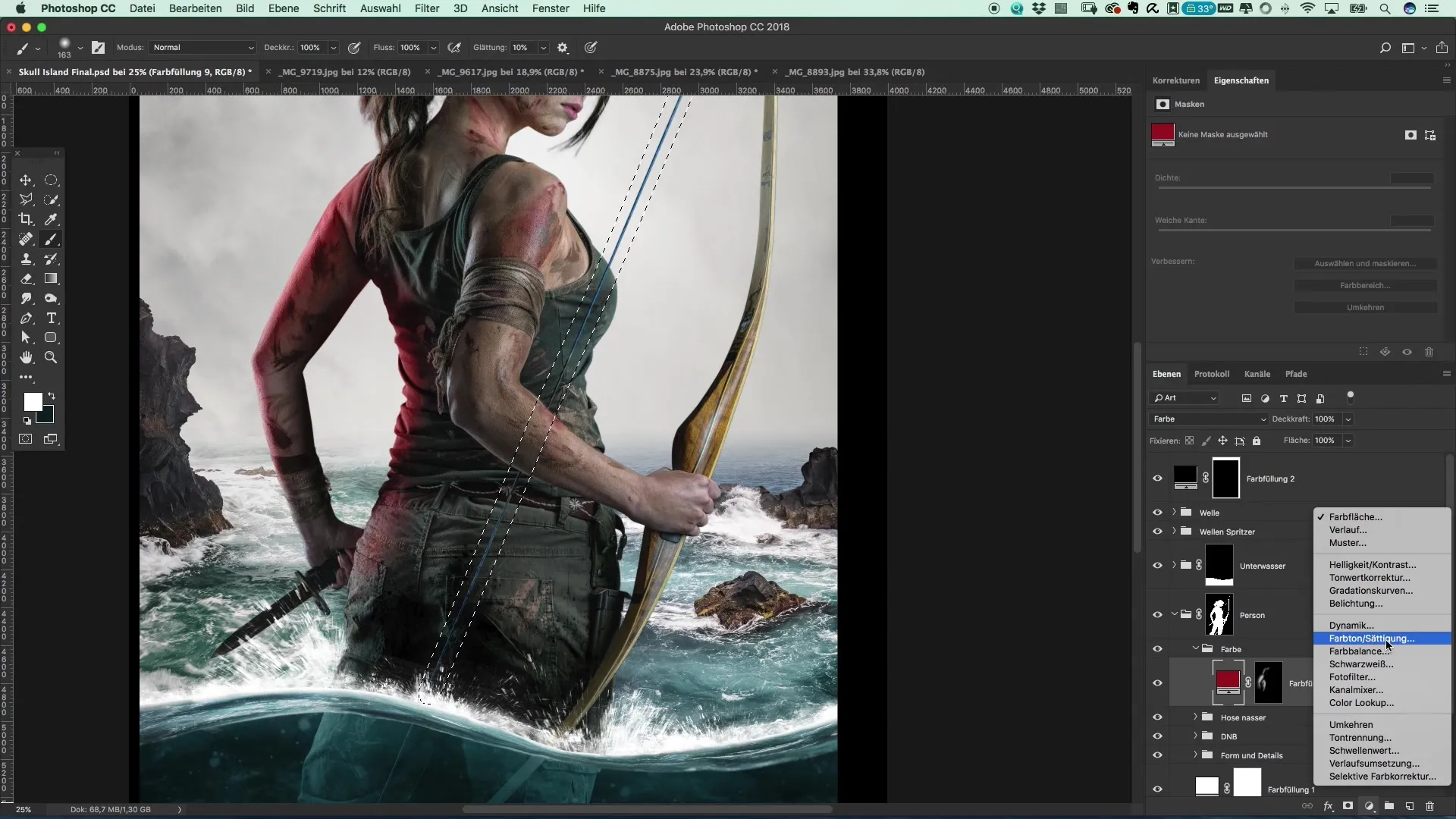Open the _MG_9617.jpg document tab
This screenshot has height=819, width=1456.
pos(512,72)
